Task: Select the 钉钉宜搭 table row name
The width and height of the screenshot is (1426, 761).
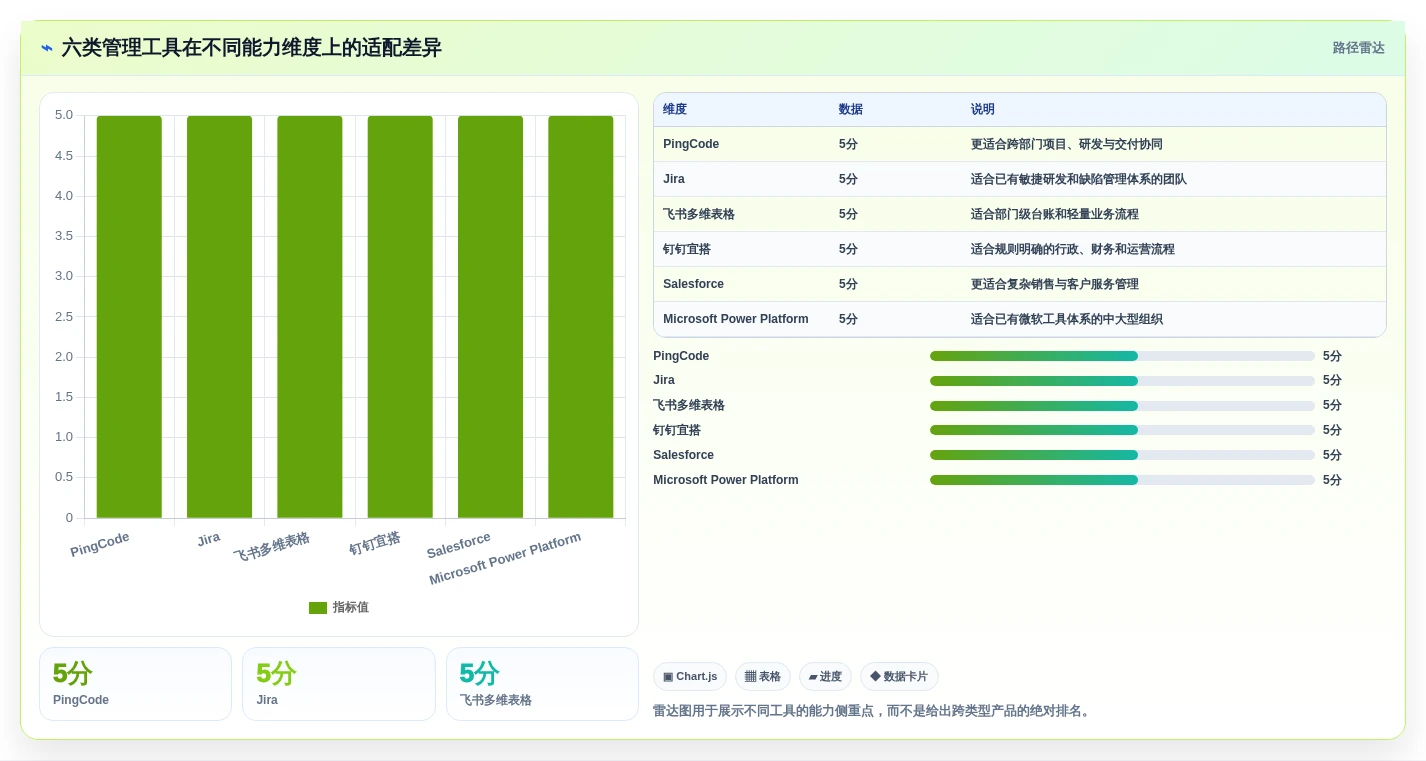Action: (x=687, y=249)
